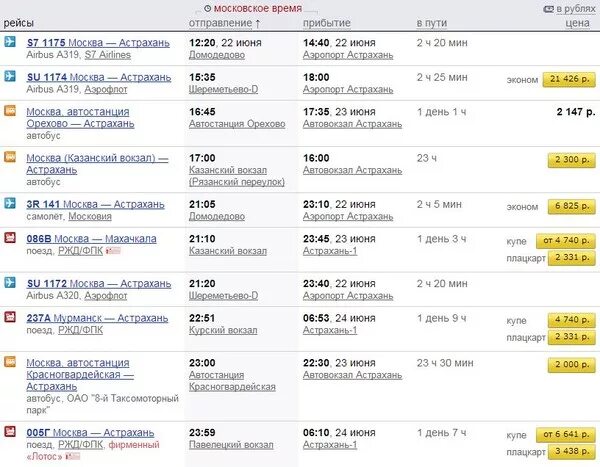The width and height of the screenshot is (600, 467).
Task: Click купе 4 740 р. for 237А
Action: pos(572,320)
